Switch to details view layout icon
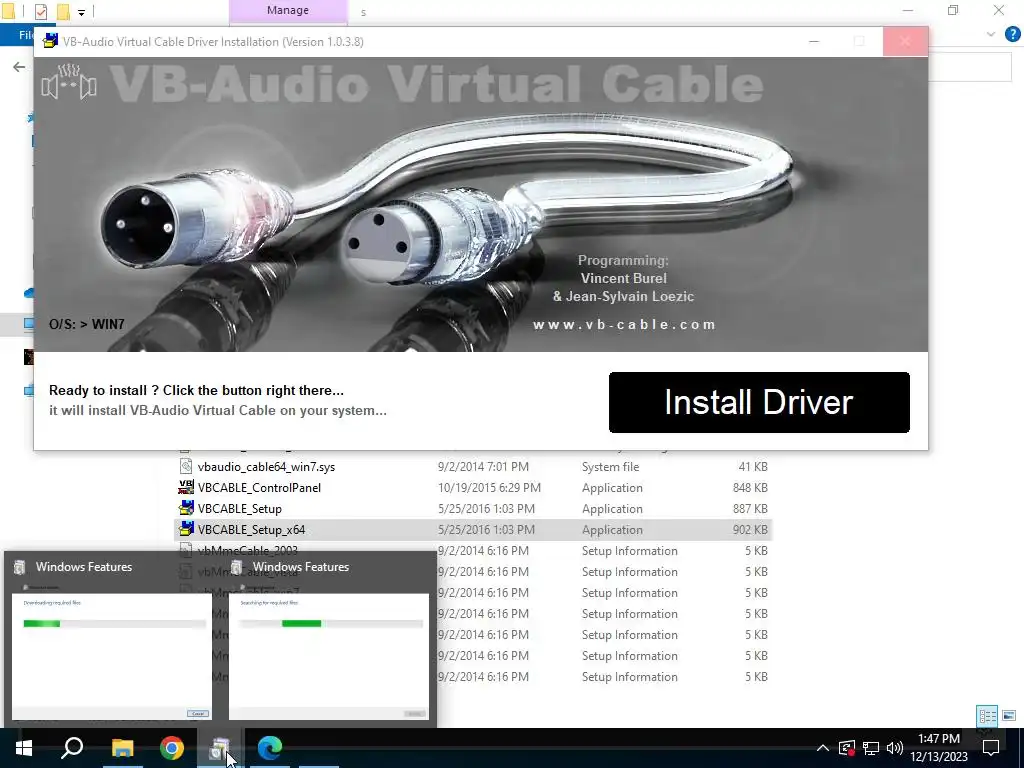Image resolution: width=1024 pixels, height=768 pixels. (987, 716)
